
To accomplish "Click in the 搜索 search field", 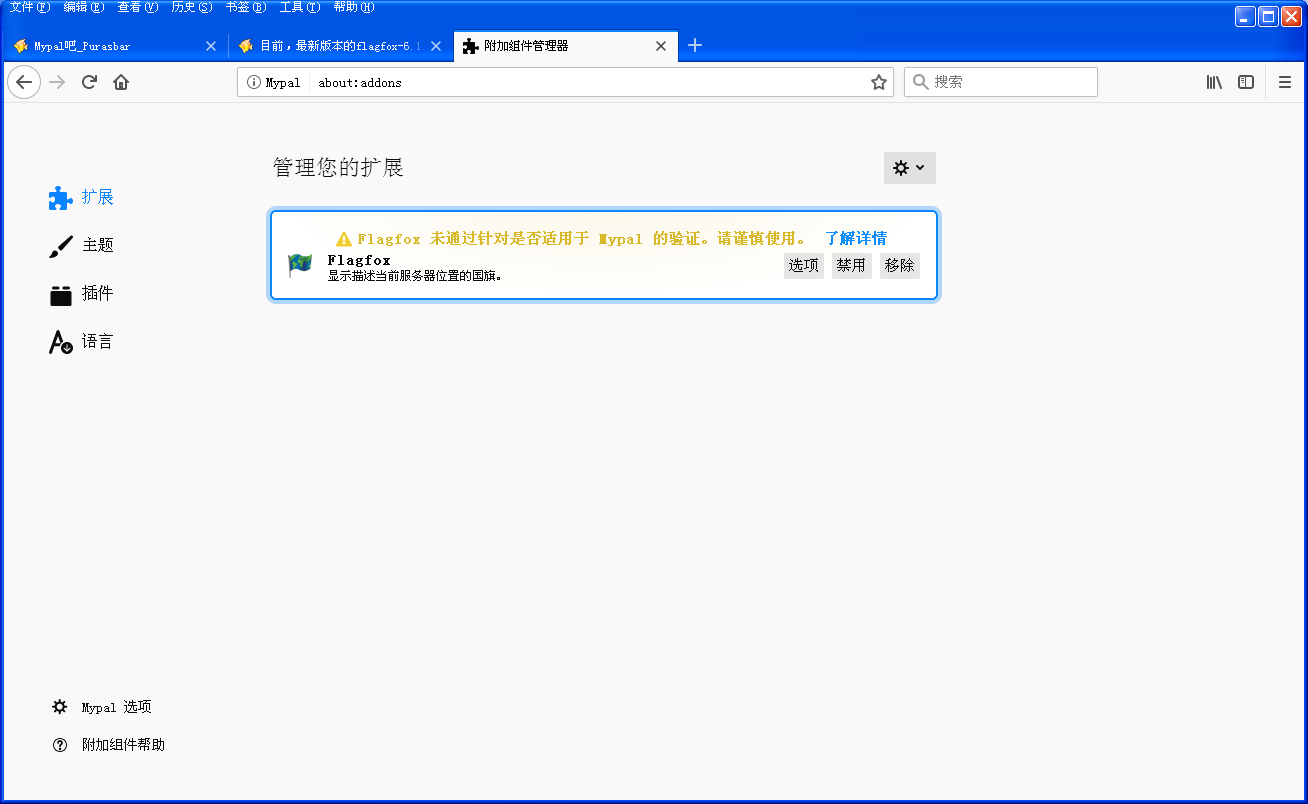I will [x=1010, y=82].
